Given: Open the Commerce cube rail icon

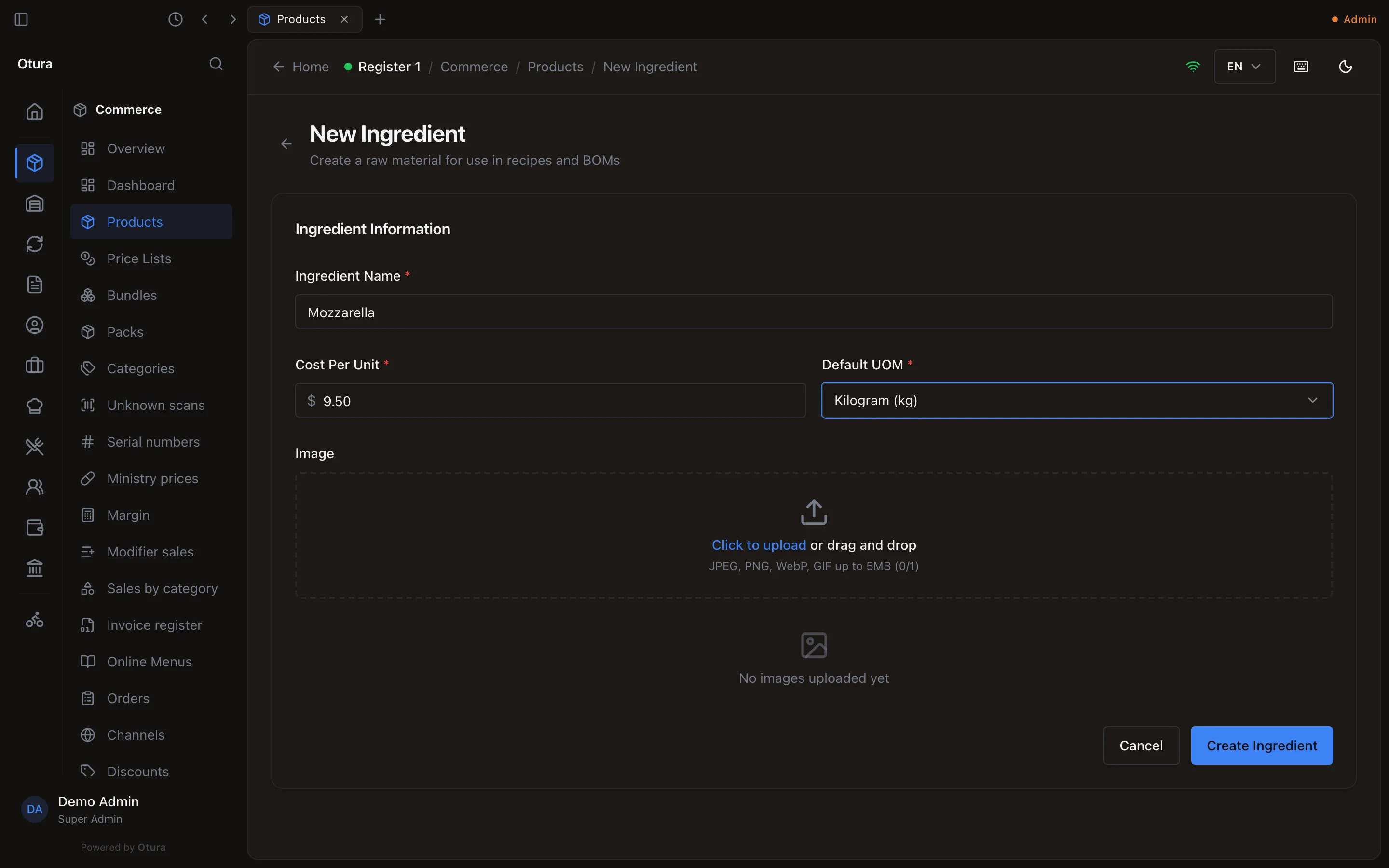Looking at the screenshot, I should [x=34, y=163].
